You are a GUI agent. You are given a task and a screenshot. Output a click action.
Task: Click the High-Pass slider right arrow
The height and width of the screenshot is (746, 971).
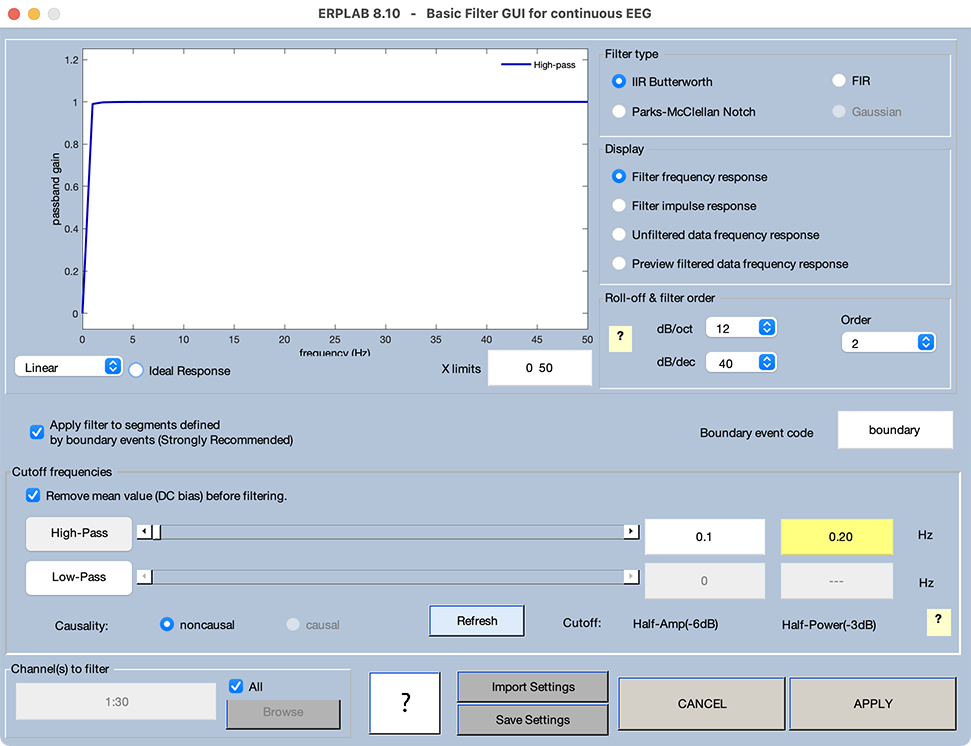point(631,532)
